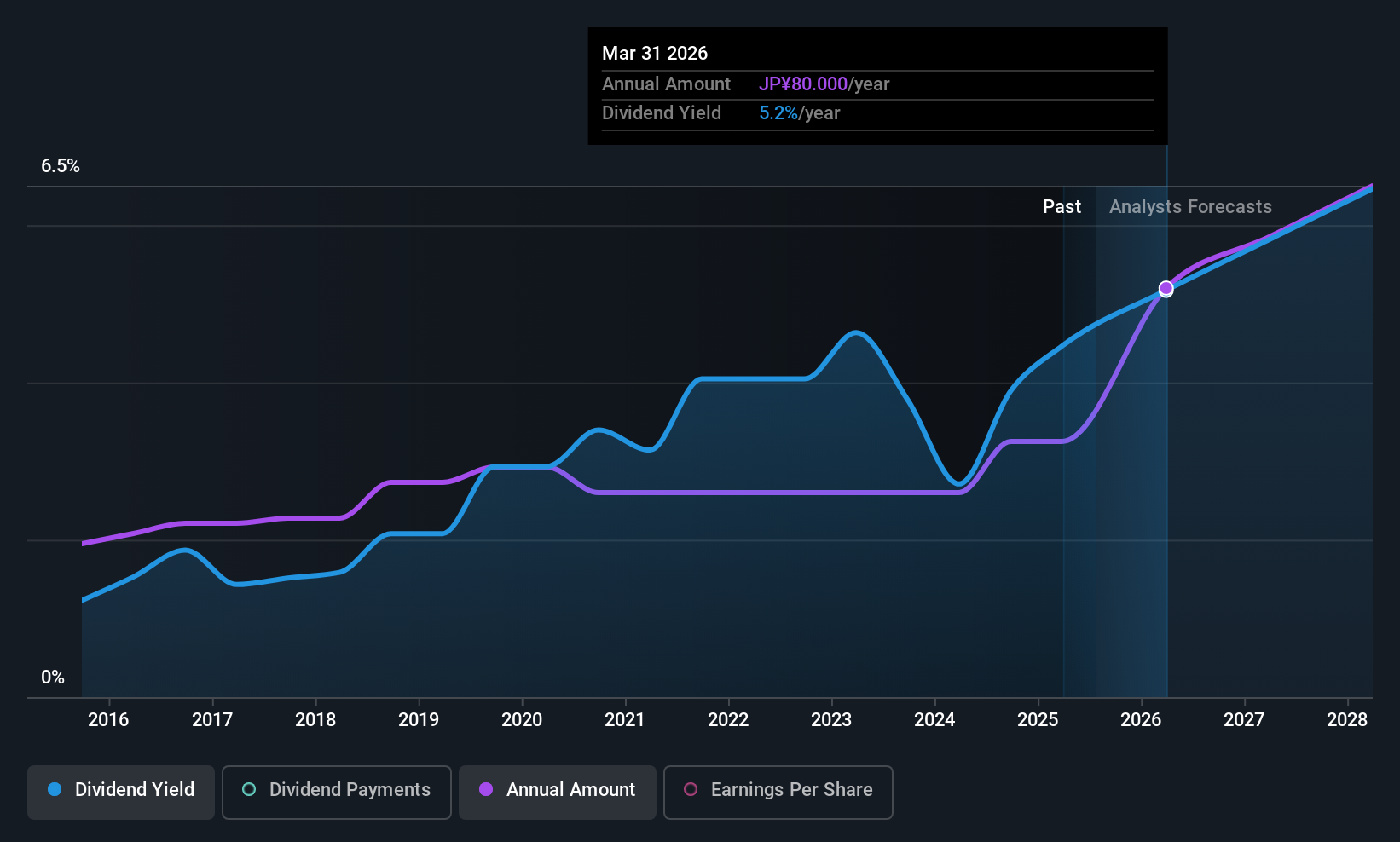Screen dimensions: 1400x842
Task: Click the 2023 x-axis year label
Action: 831,720
